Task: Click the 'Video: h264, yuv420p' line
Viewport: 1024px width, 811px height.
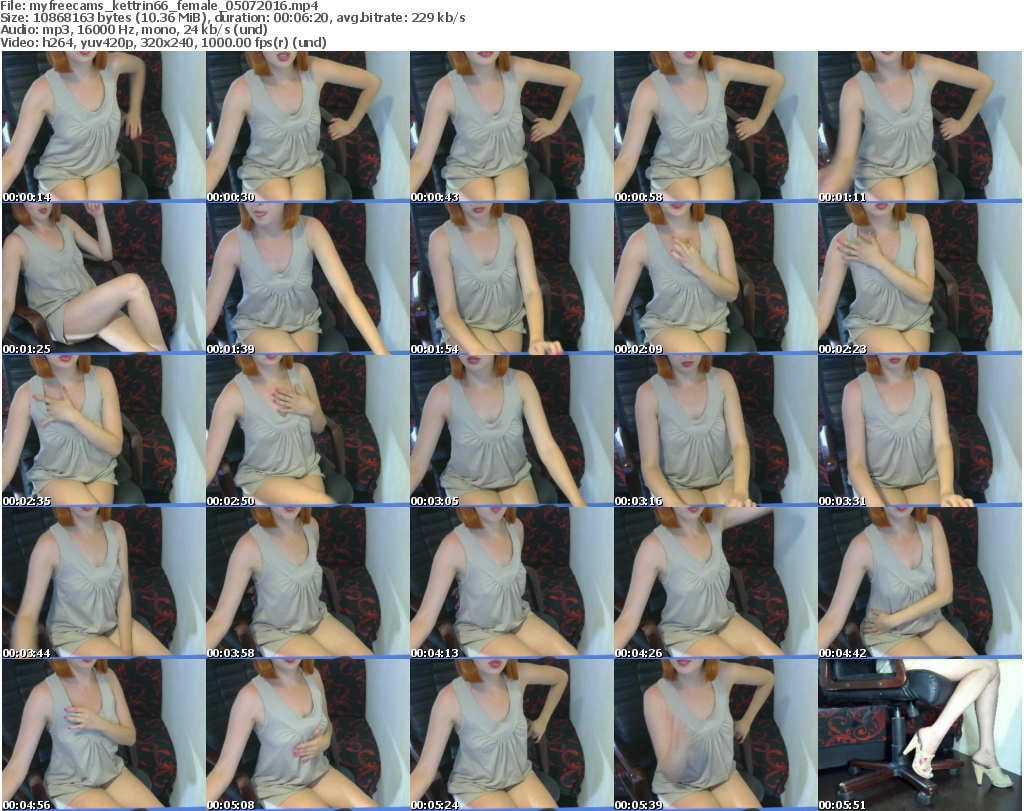Action: pos(163,42)
